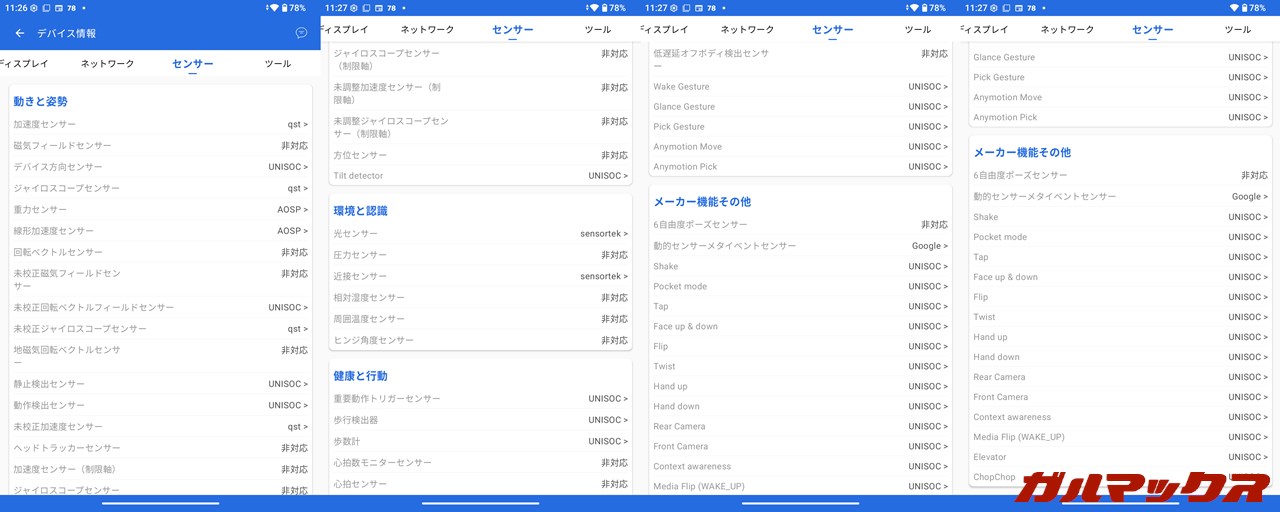Switch to the ネットワーク tab under デバイス情報
Viewport: 1280px width, 512px height.
coord(108,64)
